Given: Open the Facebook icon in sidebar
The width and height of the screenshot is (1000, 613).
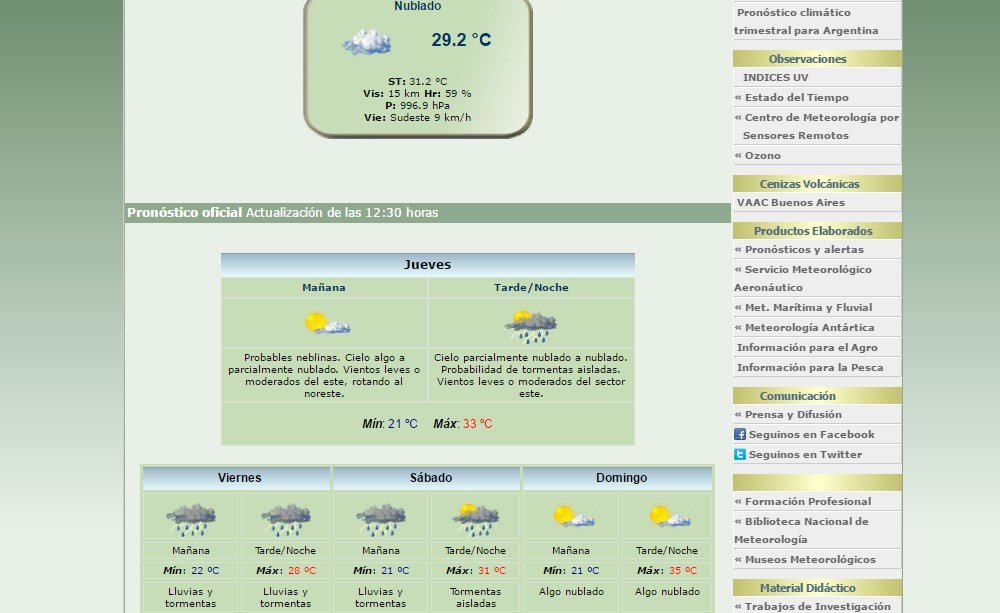Looking at the screenshot, I should click(x=740, y=434).
